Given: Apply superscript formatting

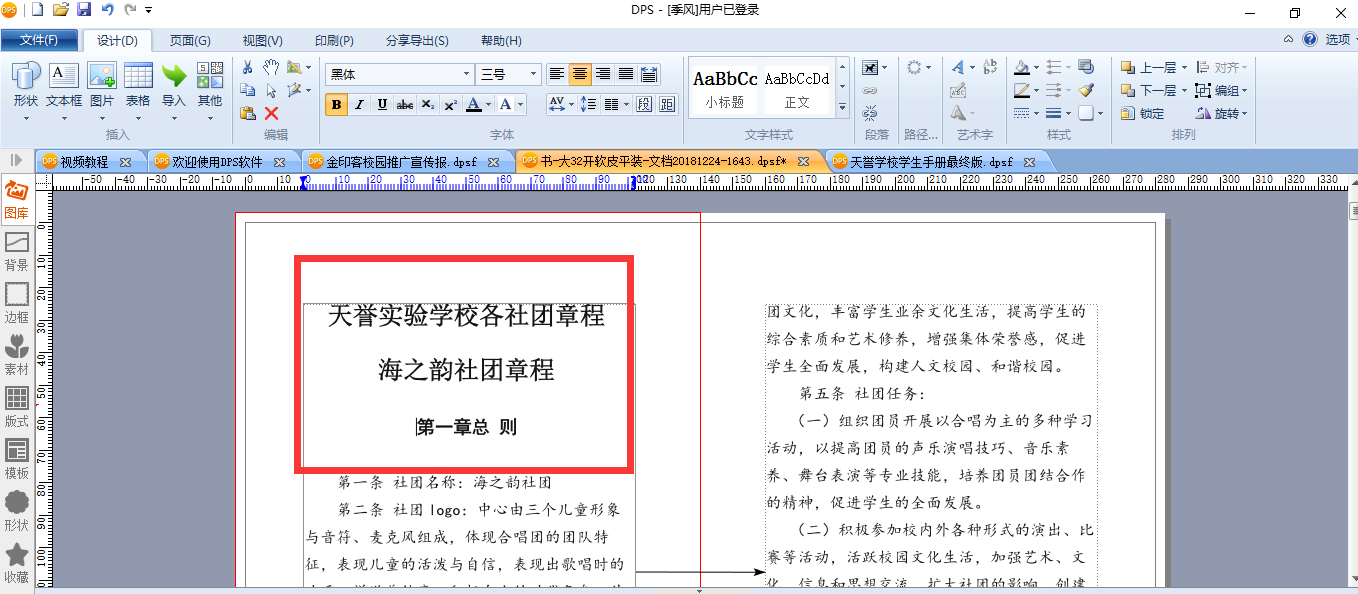Looking at the screenshot, I should tap(450, 104).
